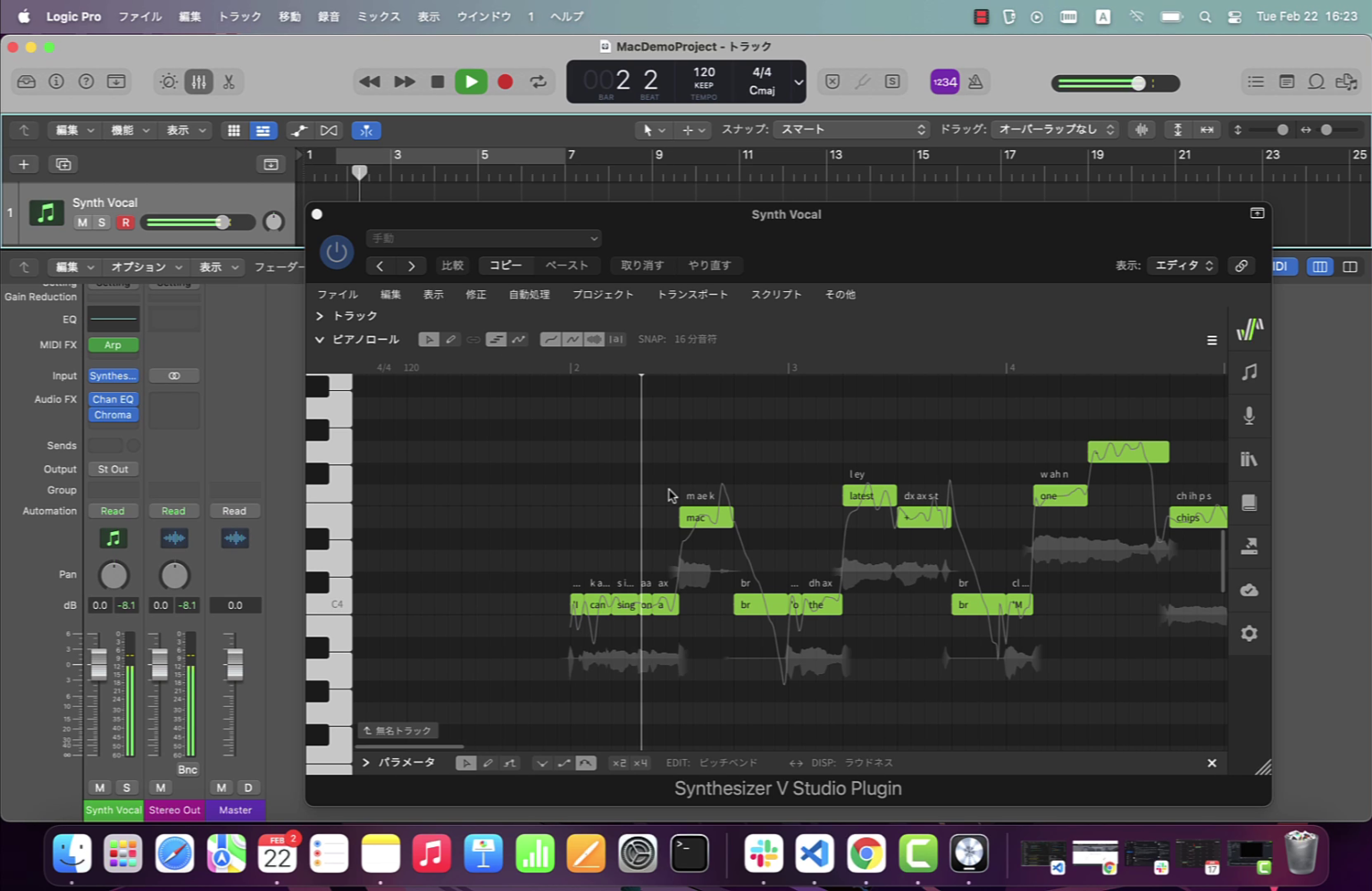1372x891 pixels.
Task: Click the scissors editors icon
Action: (229, 81)
